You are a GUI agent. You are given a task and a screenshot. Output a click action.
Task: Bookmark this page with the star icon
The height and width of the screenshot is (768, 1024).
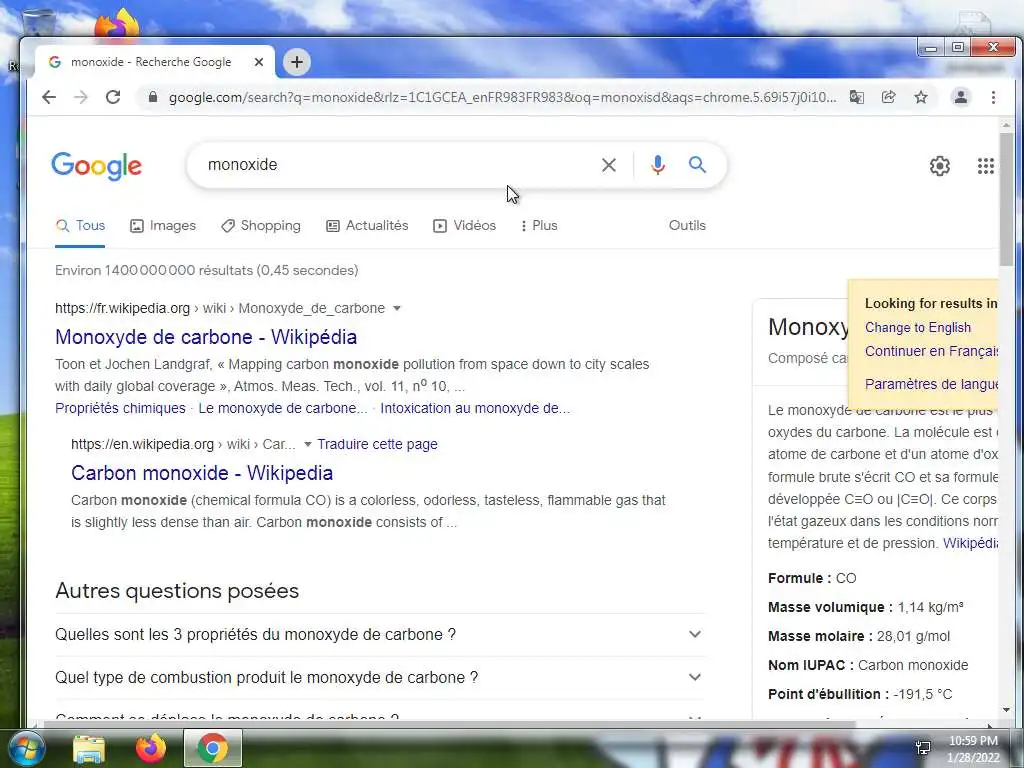921,97
